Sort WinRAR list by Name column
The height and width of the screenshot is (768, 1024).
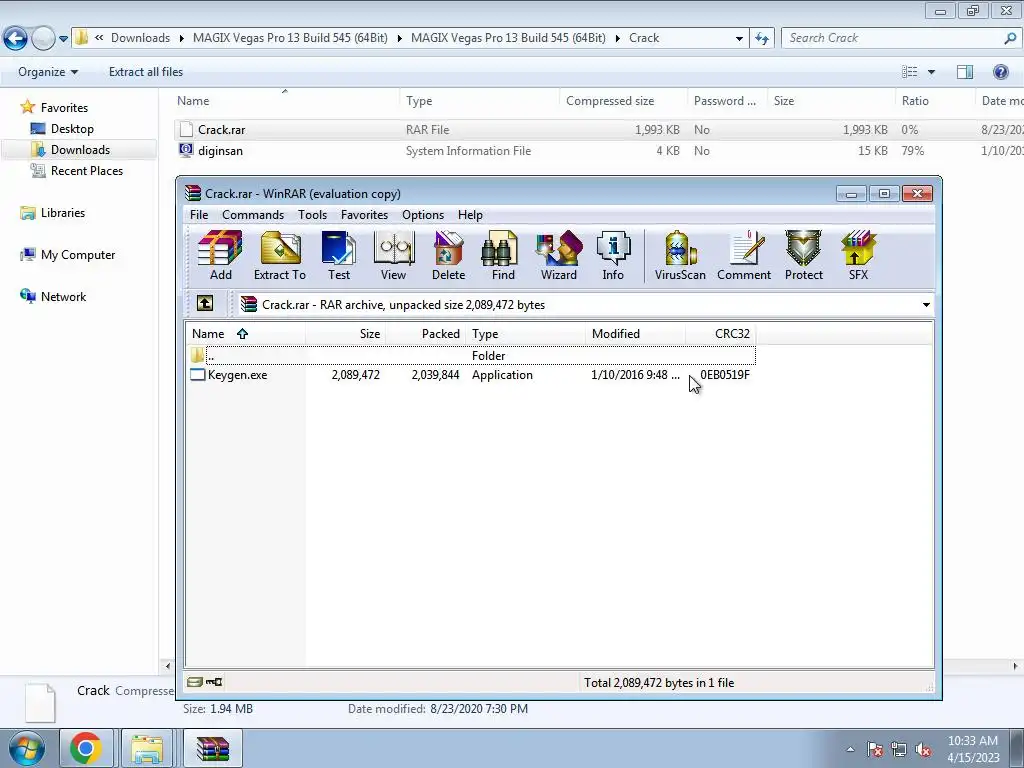(246, 334)
